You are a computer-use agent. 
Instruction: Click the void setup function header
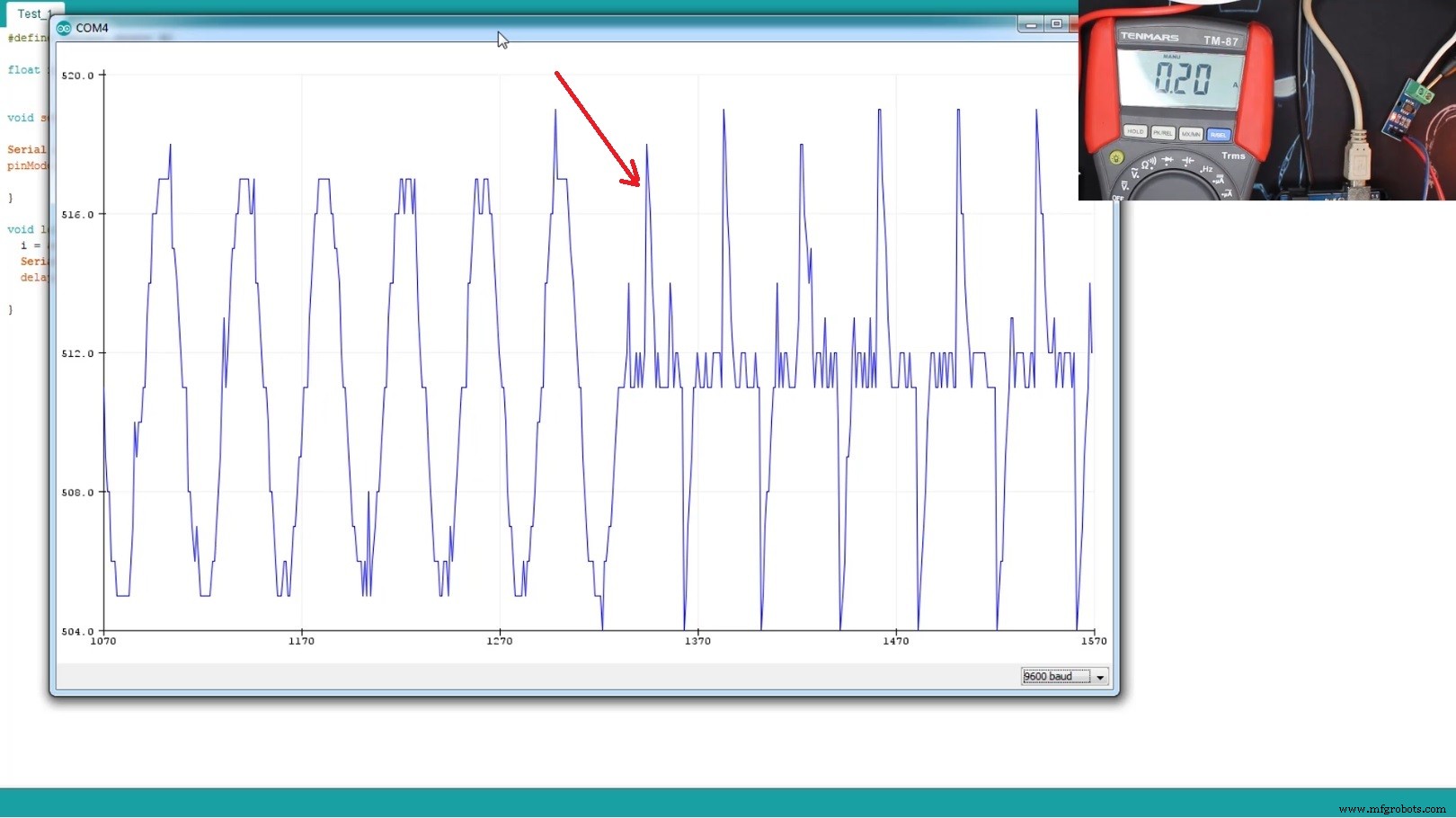(x=25, y=118)
